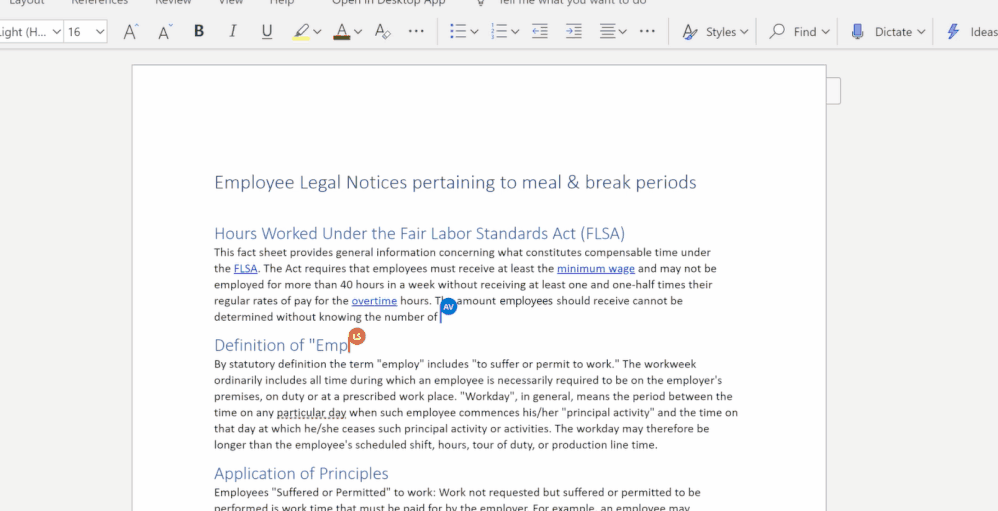Image resolution: width=998 pixels, height=511 pixels.
Task: Click the line 'determined without knowing the number of'
Action: [326, 317]
